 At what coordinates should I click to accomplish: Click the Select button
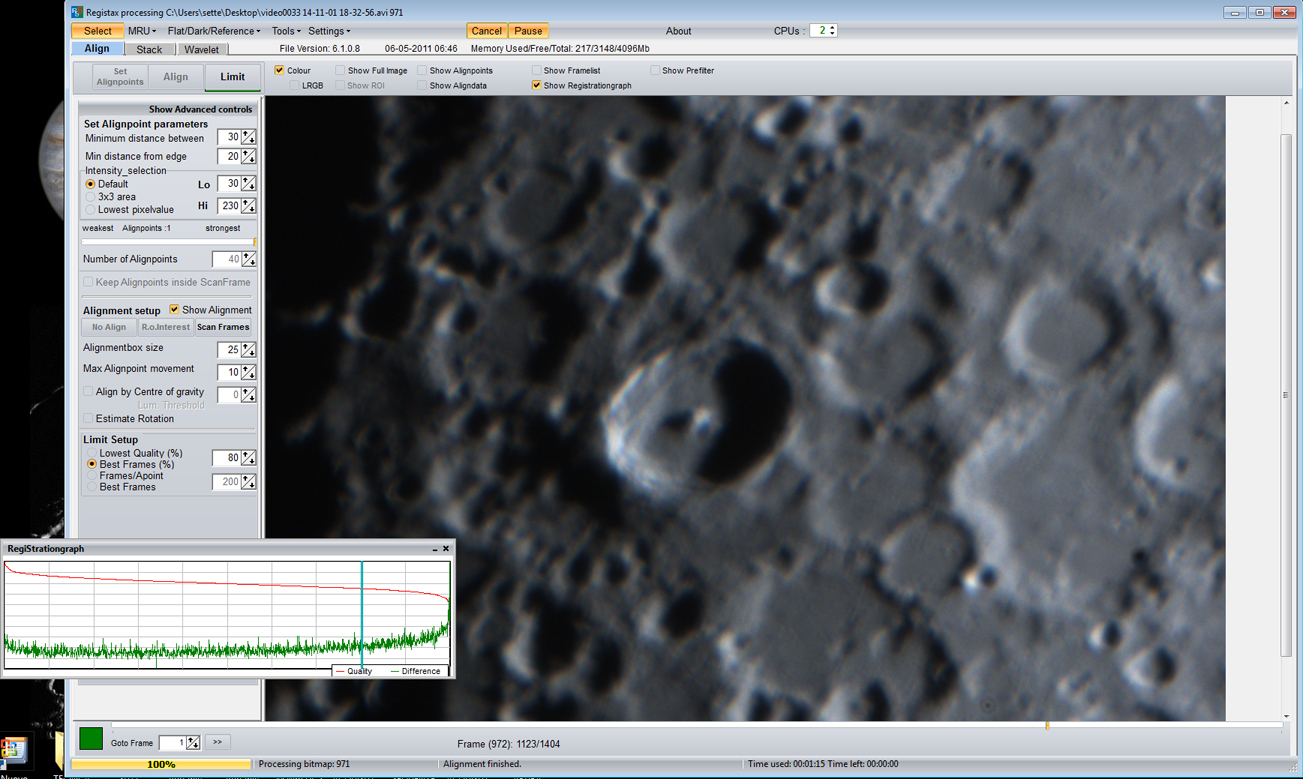tap(97, 31)
